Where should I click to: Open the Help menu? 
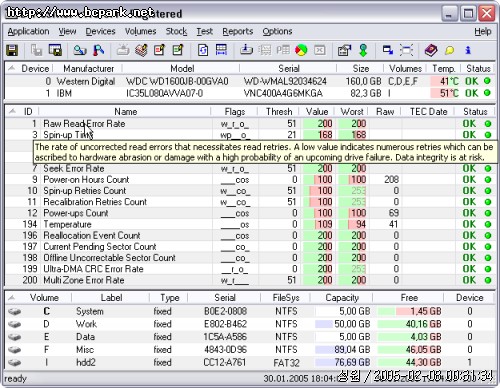483,31
